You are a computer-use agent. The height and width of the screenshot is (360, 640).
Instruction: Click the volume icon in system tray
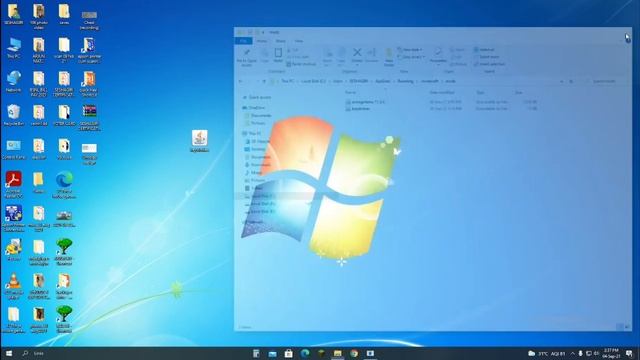[x=596, y=353]
